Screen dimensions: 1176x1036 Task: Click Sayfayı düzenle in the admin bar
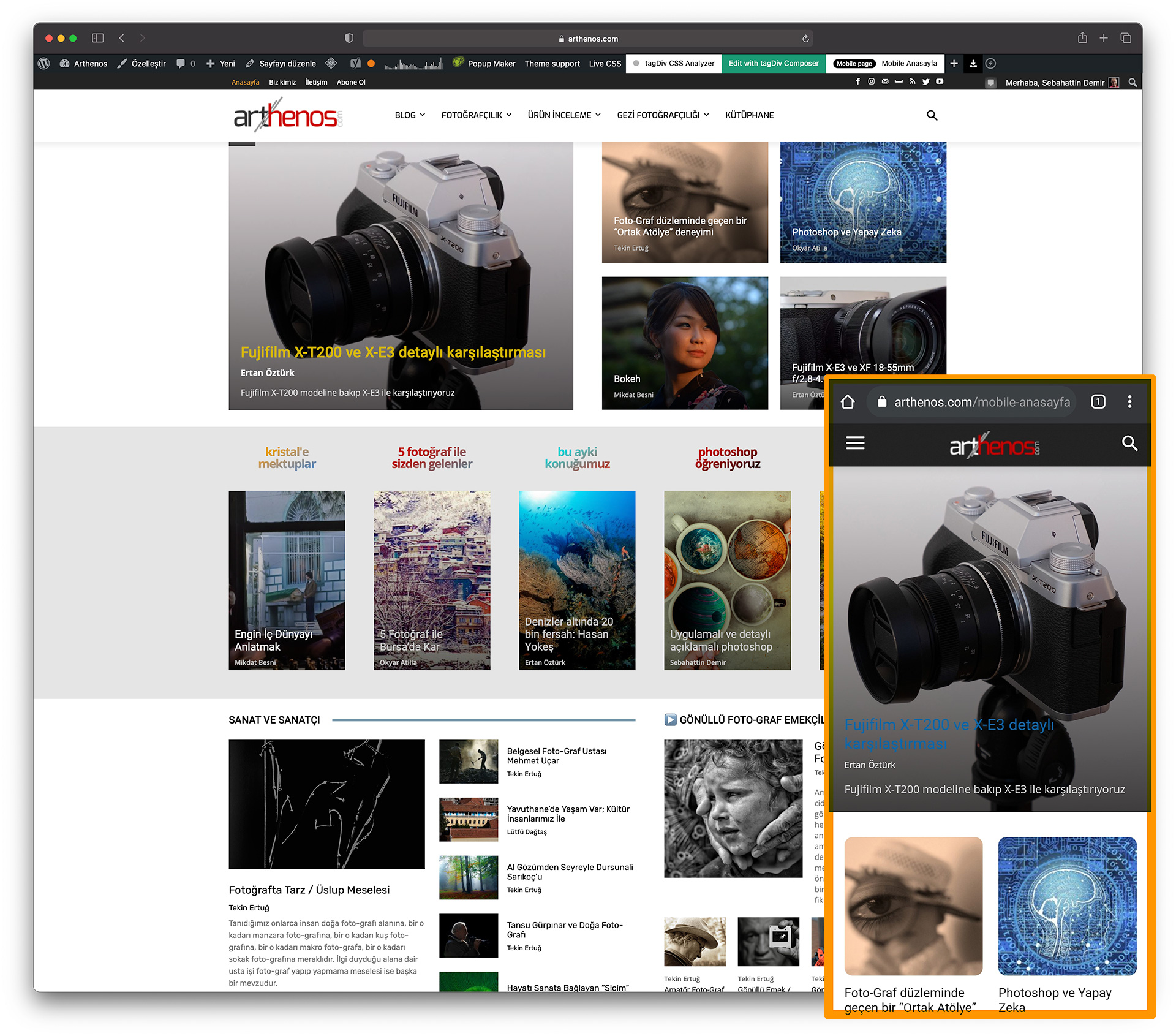pos(281,63)
